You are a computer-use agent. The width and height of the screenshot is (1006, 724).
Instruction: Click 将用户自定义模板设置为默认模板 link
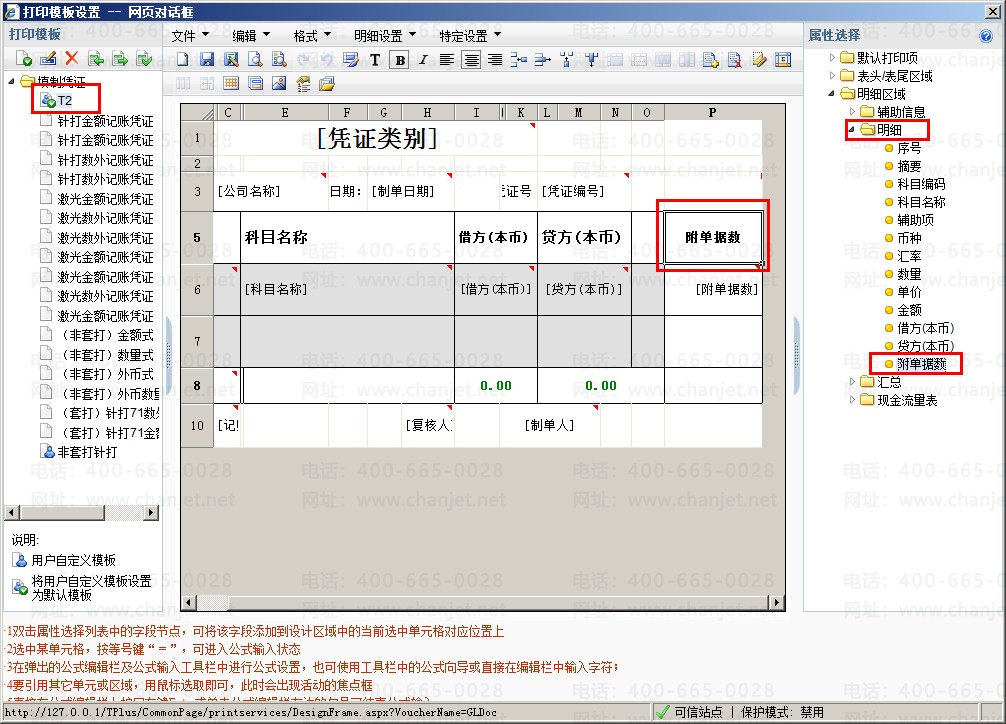click(91, 587)
